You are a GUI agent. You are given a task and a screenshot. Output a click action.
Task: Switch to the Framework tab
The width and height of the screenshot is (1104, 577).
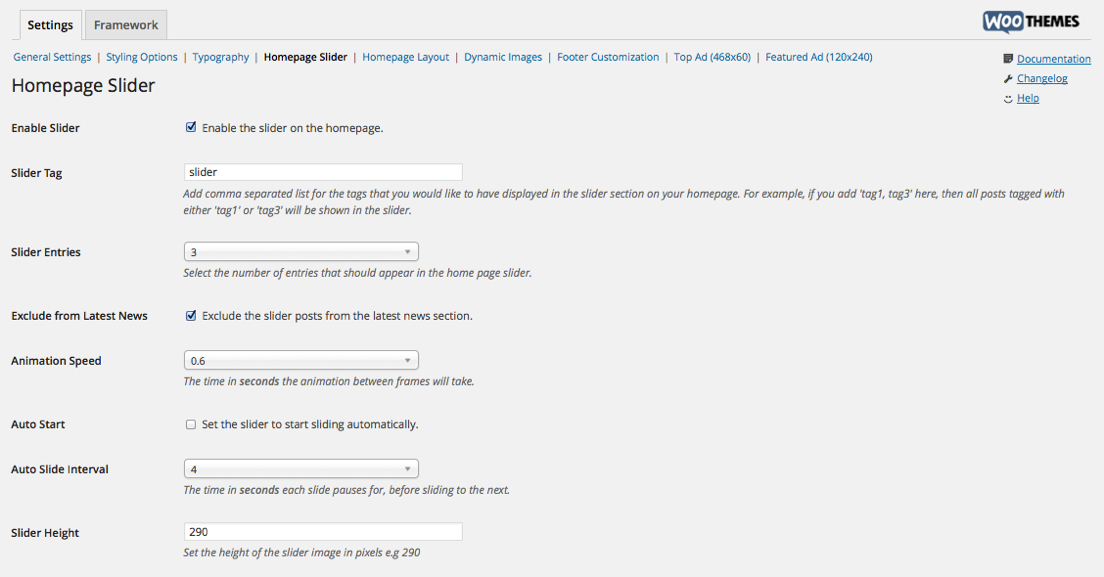[126, 25]
